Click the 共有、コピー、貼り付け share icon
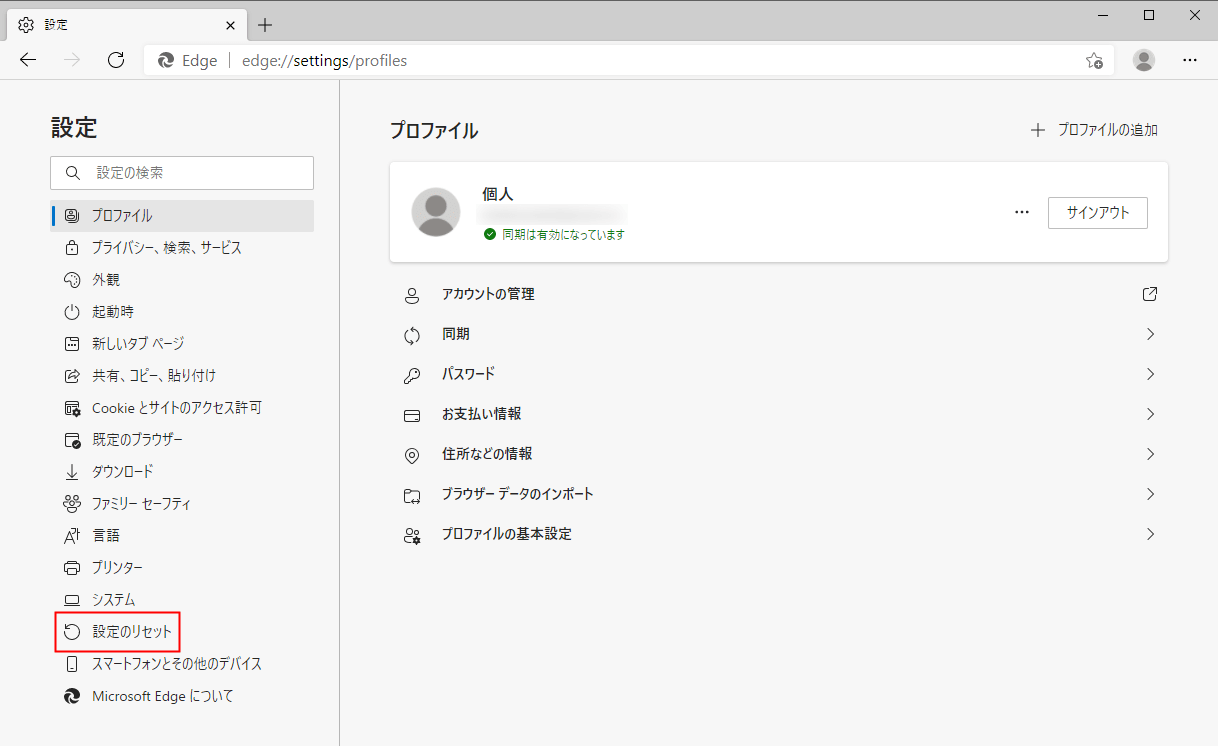Viewport: 1218px width, 746px height. pos(72,376)
